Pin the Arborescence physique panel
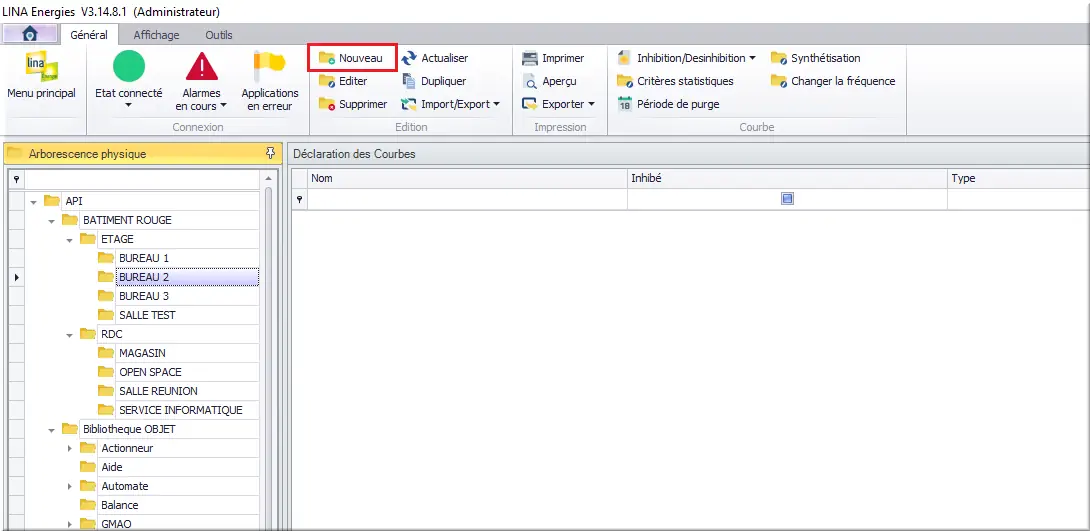 (271, 154)
